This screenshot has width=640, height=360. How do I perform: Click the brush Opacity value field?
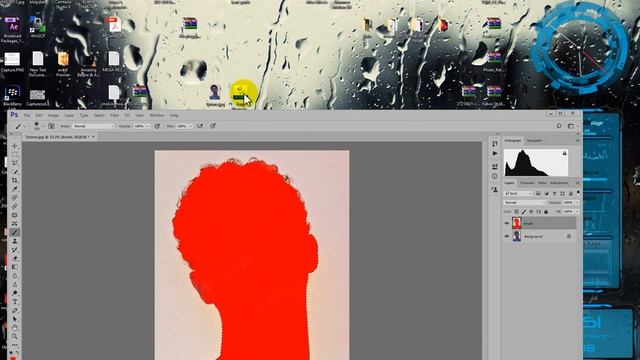tap(139, 126)
